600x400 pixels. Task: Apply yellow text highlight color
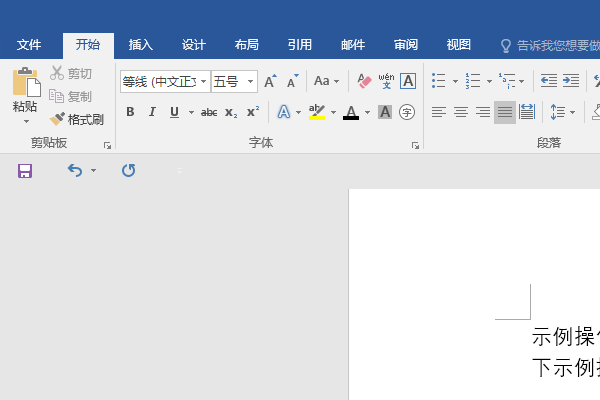(x=317, y=112)
